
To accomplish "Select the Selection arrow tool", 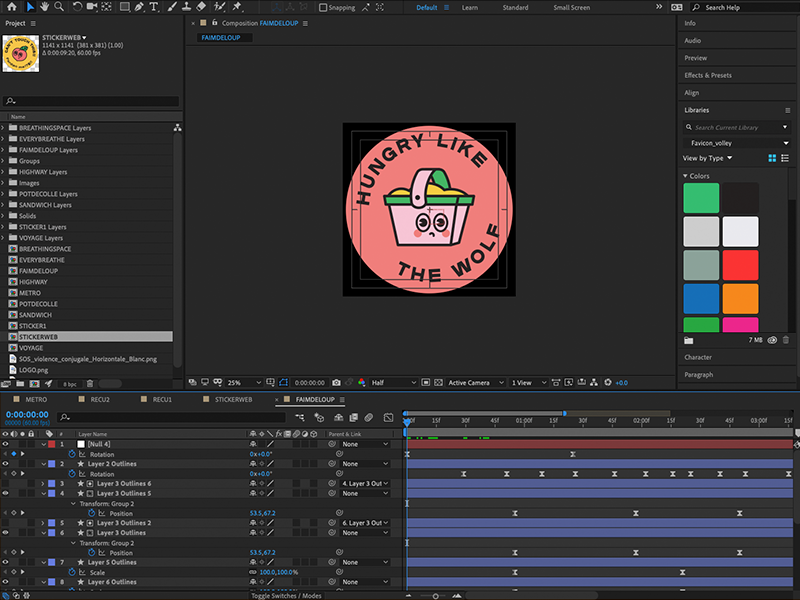I will point(30,7).
